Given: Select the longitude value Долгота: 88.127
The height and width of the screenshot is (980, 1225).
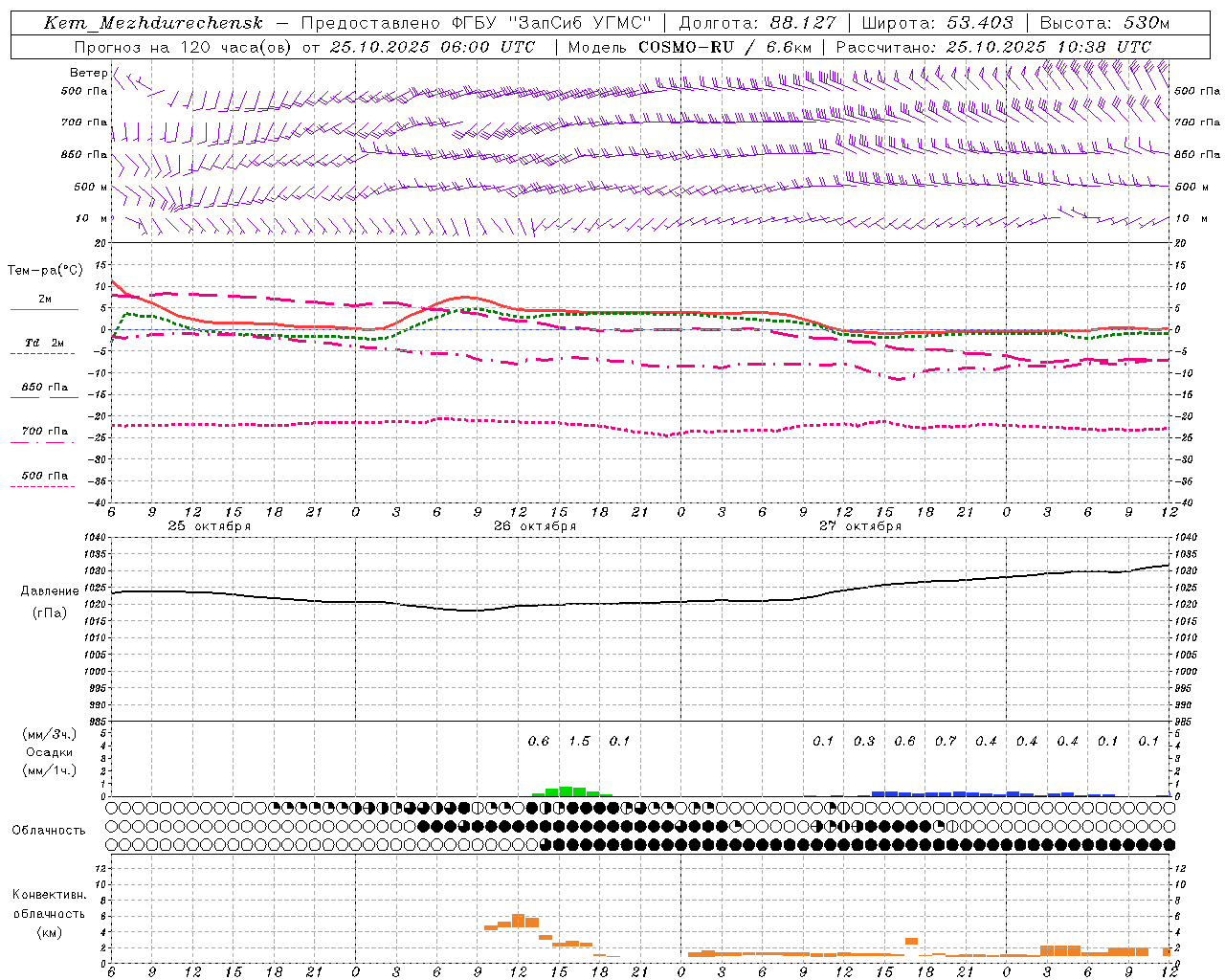Looking at the screenshot, I should point(757,23).
